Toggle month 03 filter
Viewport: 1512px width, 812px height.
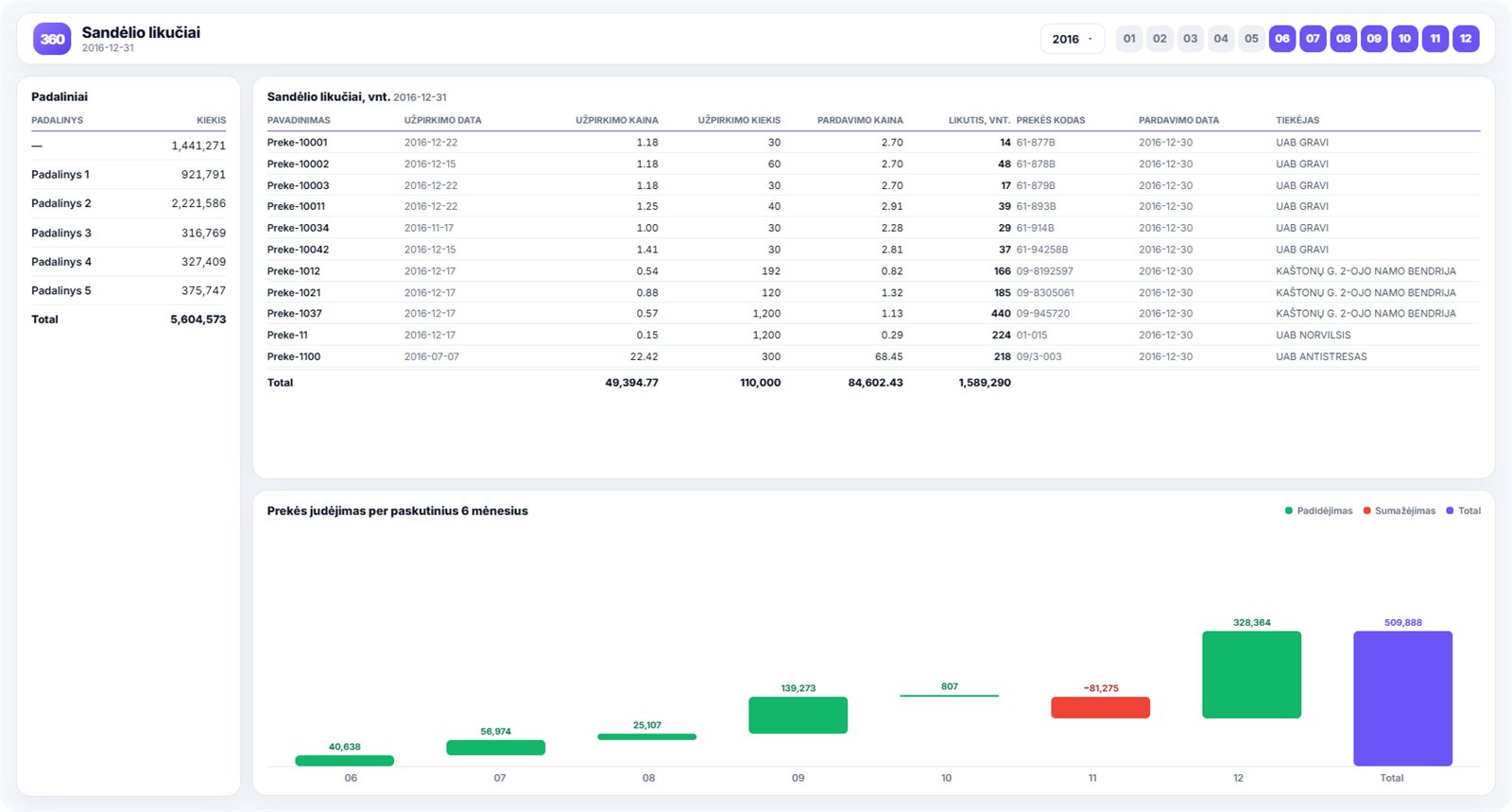click(1191, 39)
